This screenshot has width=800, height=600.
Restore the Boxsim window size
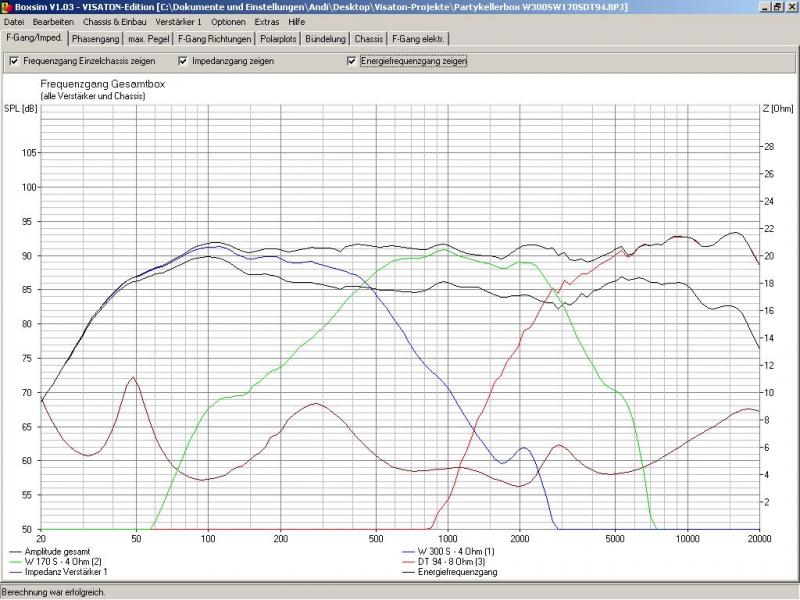778,7
